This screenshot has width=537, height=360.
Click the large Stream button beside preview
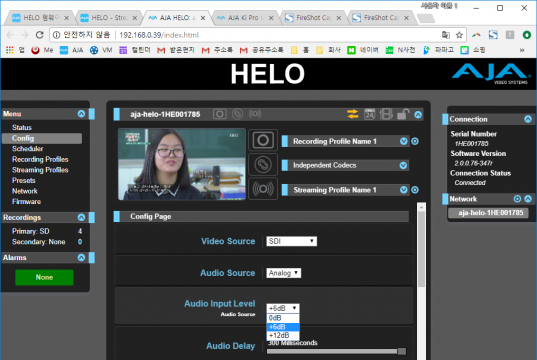click(263, 189)
